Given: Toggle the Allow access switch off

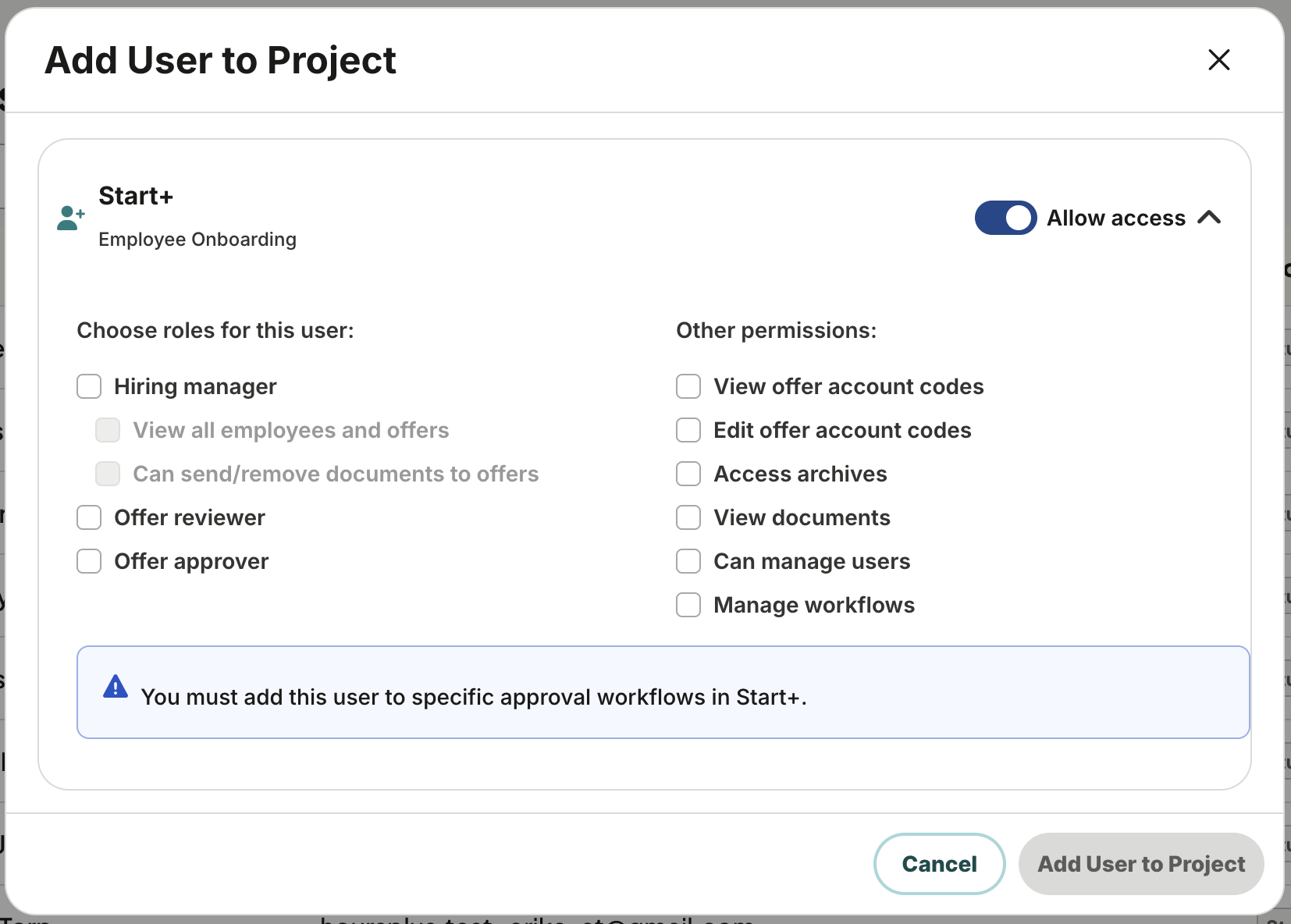Looking at the screenshot, I should pyautogui.click(x=1005, y=218).
